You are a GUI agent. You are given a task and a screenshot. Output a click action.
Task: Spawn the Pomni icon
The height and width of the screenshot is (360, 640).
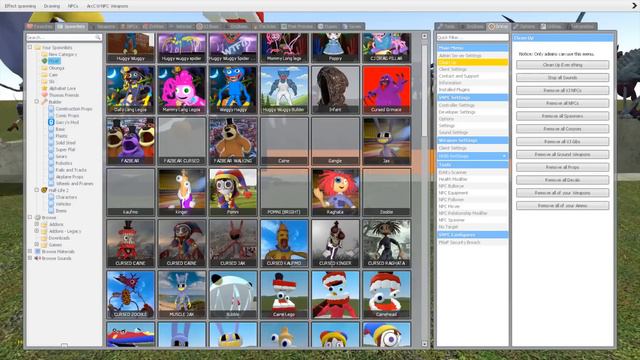tap(233, 192)
